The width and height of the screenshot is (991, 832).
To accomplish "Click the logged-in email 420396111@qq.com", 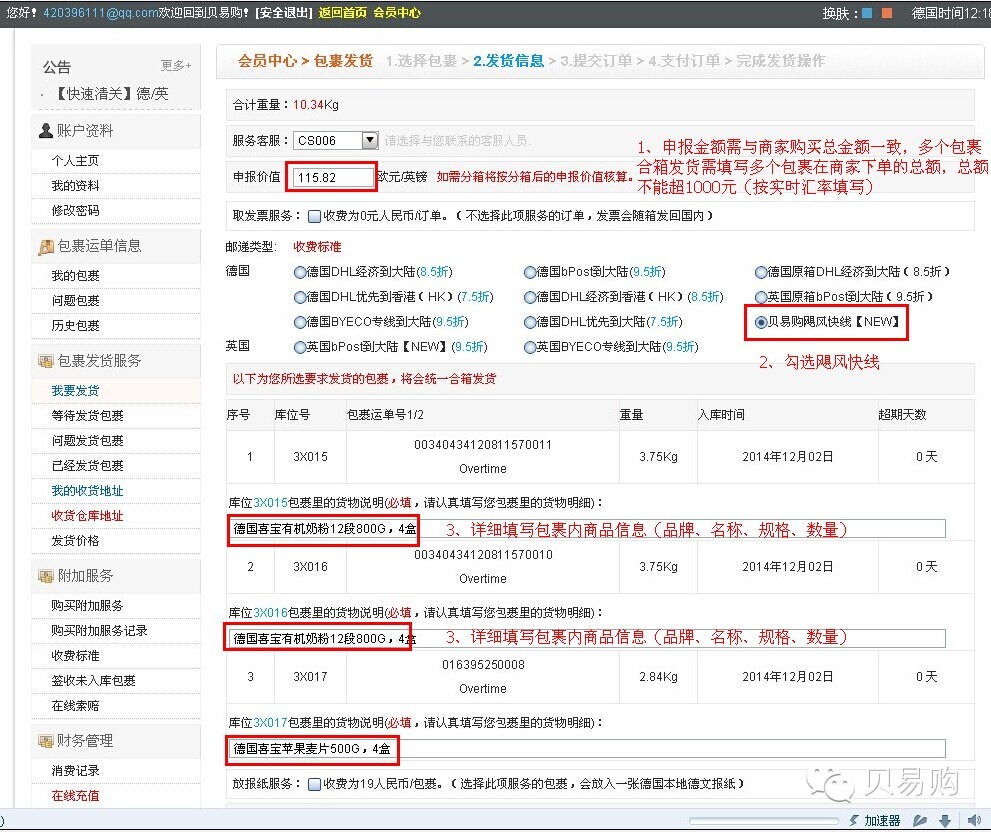I will [x=100, y=13].
